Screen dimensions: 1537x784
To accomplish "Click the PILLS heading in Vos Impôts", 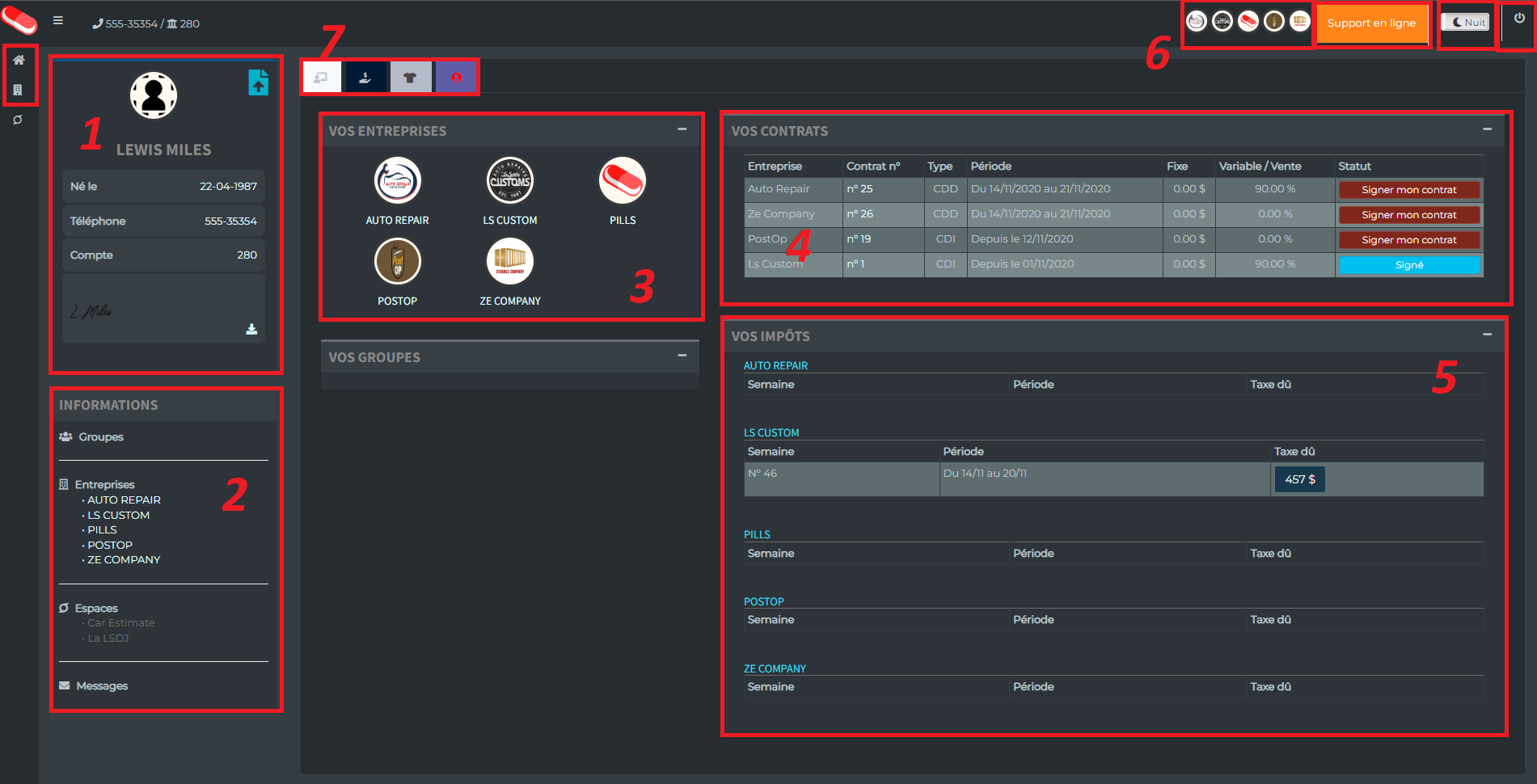I will [757, 534].
